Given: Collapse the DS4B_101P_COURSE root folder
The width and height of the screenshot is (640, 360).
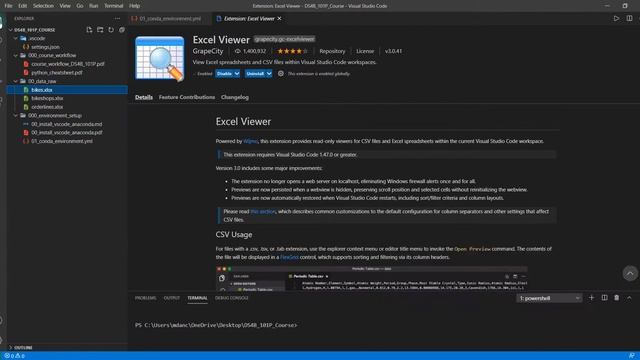Looking at the screenshot, I should pos(11,30).
